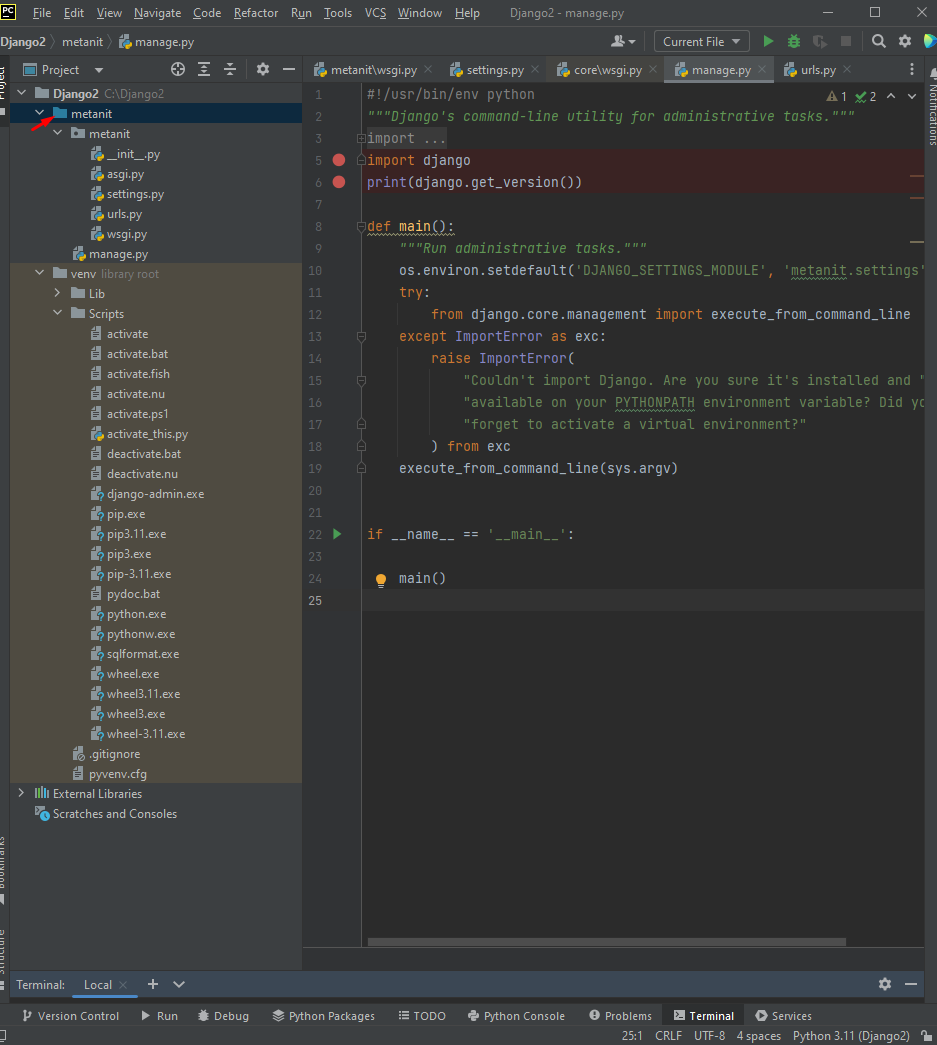Open the user account icon in toolbar
This screenshot has height=1045, width=937.
622,41
